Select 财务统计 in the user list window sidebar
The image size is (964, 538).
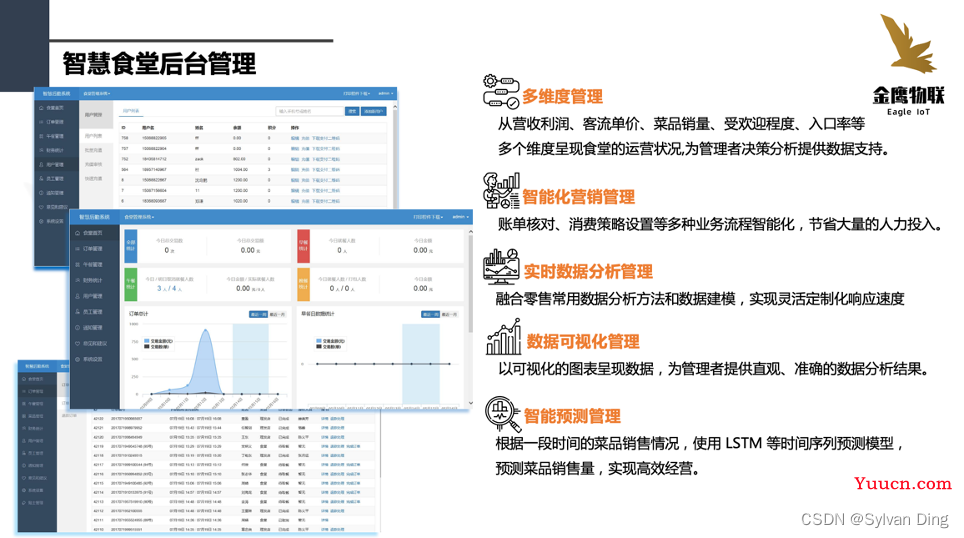52,150
